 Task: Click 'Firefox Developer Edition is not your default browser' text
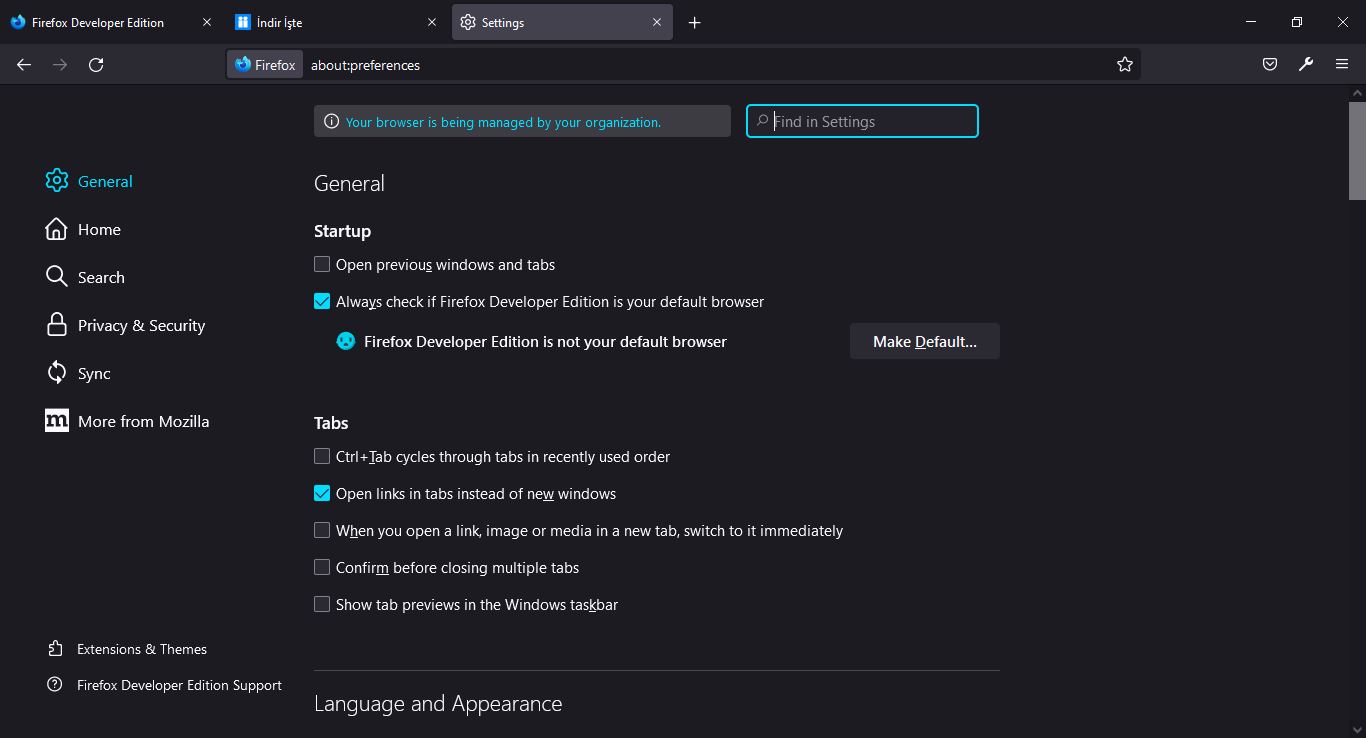(x=545, y=341)
